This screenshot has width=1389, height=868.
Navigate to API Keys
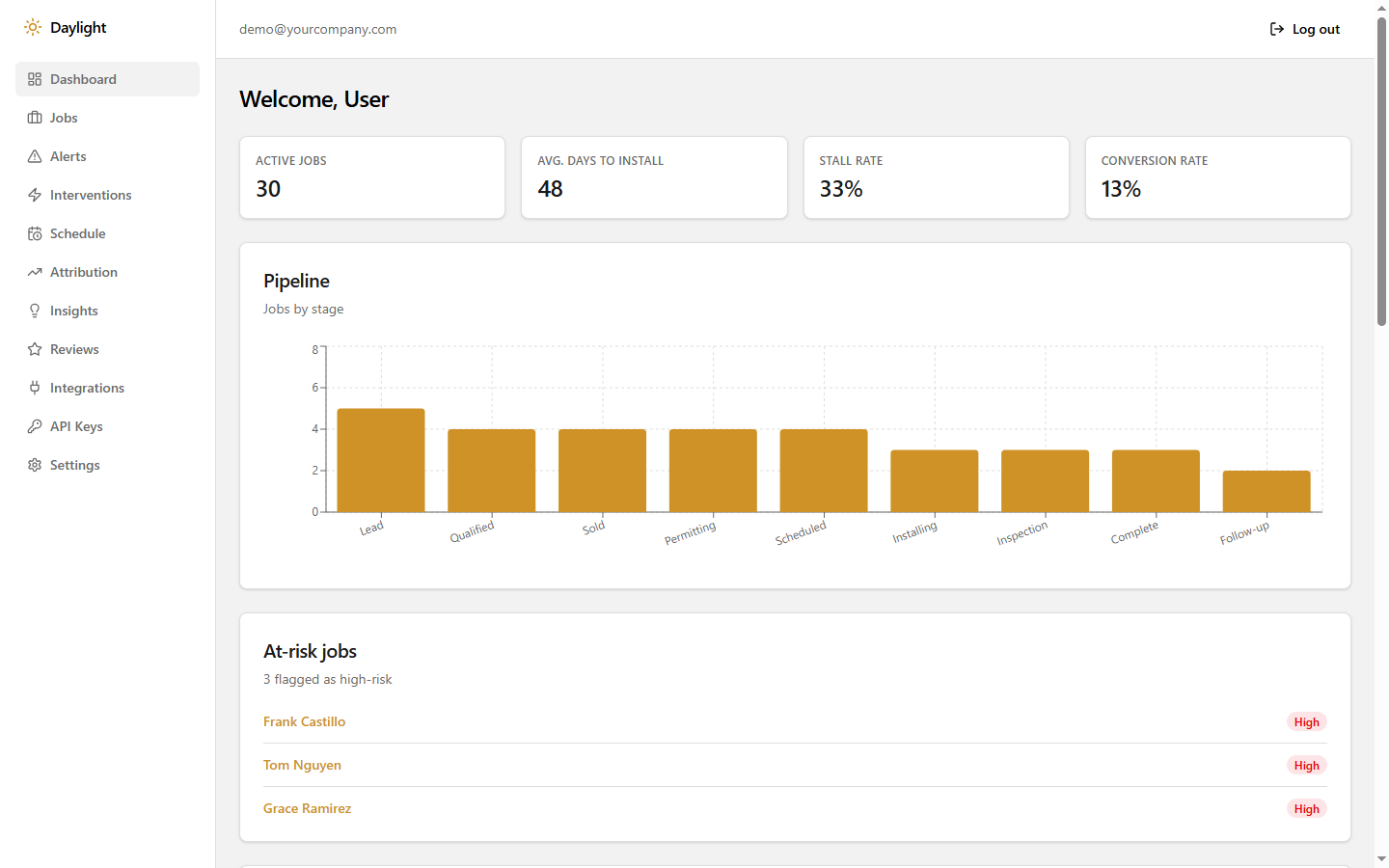click(x=107, y=426)
